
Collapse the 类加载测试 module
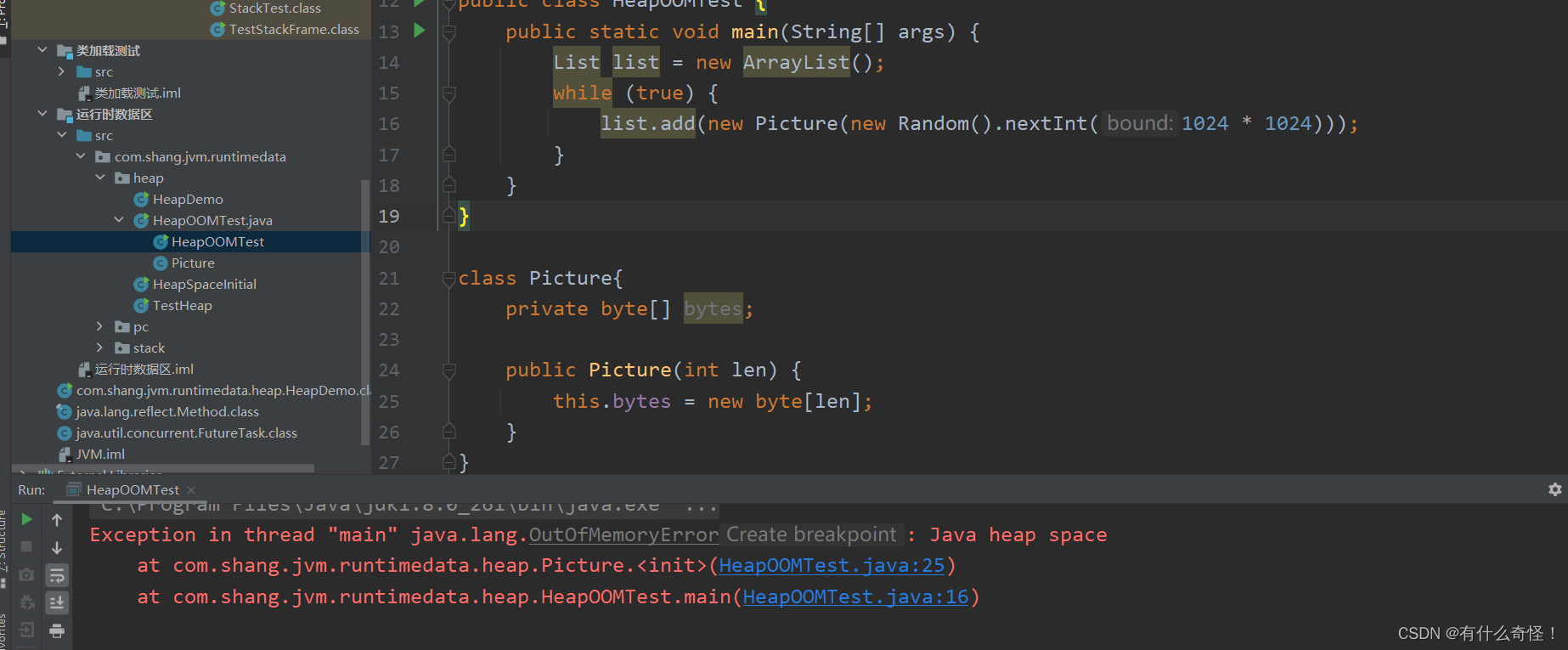[42, 50]
